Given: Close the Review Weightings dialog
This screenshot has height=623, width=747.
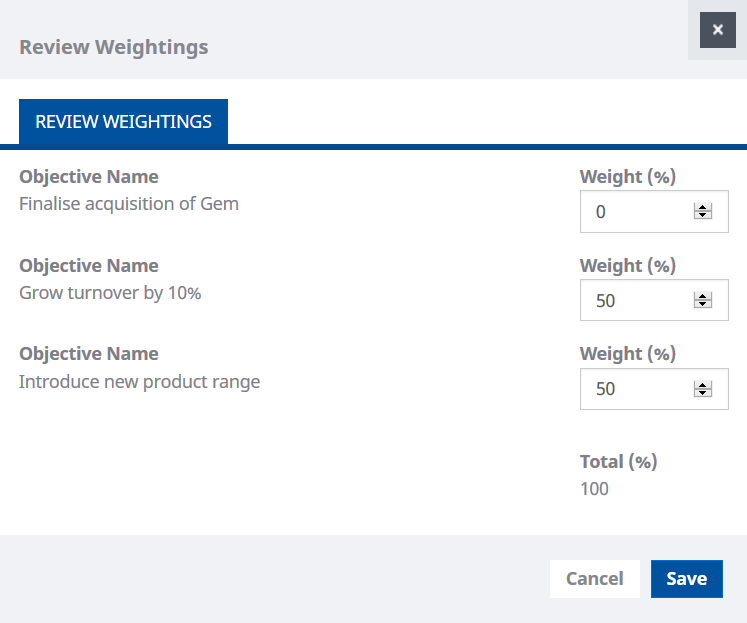Looking at the screenshot, I should [717, 30].
